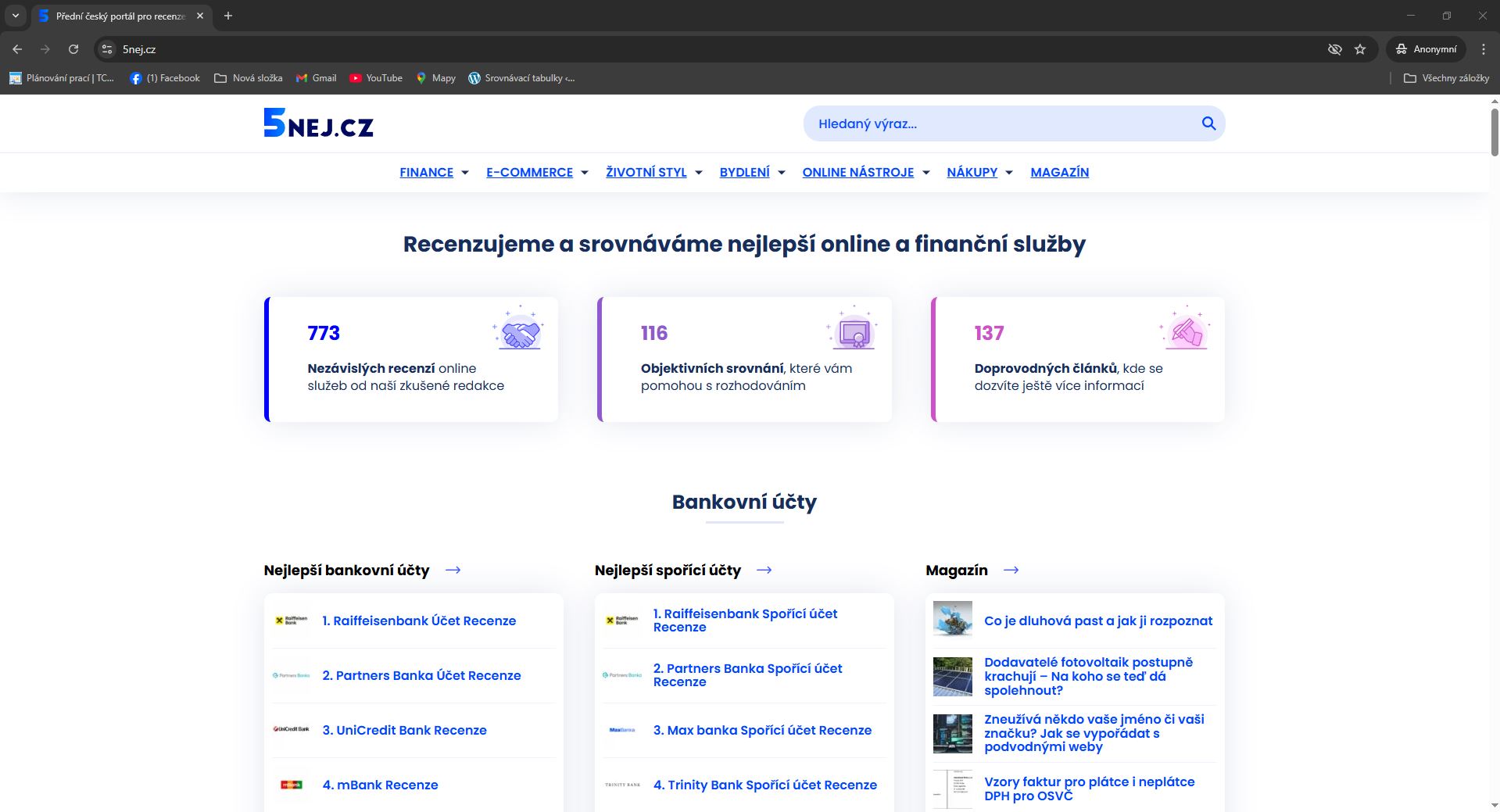Screen dimensions: 1500x812
Task: Click arrow next to Nejlepší spořicí účty
Action: tap(764, 570)
